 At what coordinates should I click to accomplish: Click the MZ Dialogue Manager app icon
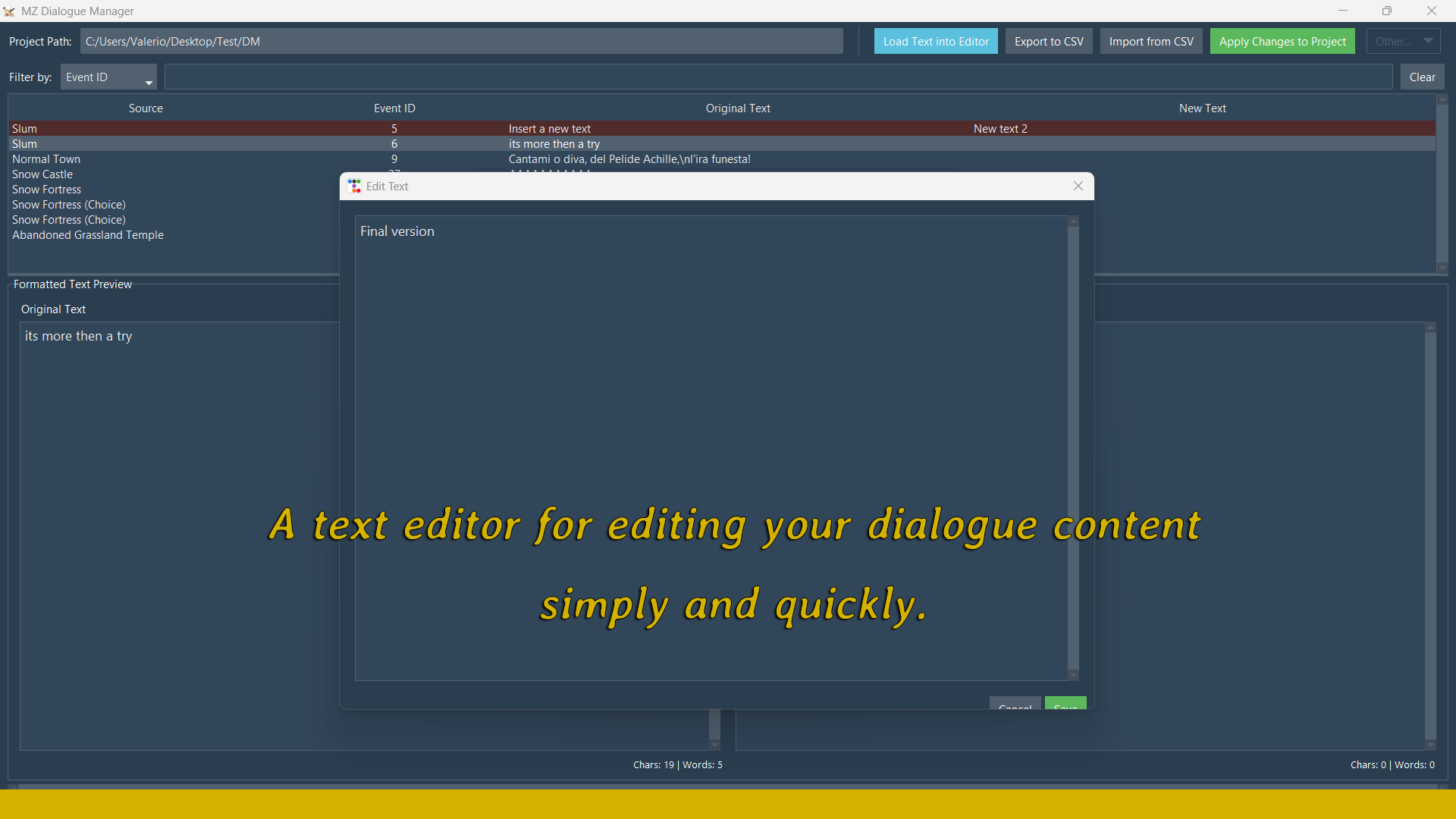[9, 11]
